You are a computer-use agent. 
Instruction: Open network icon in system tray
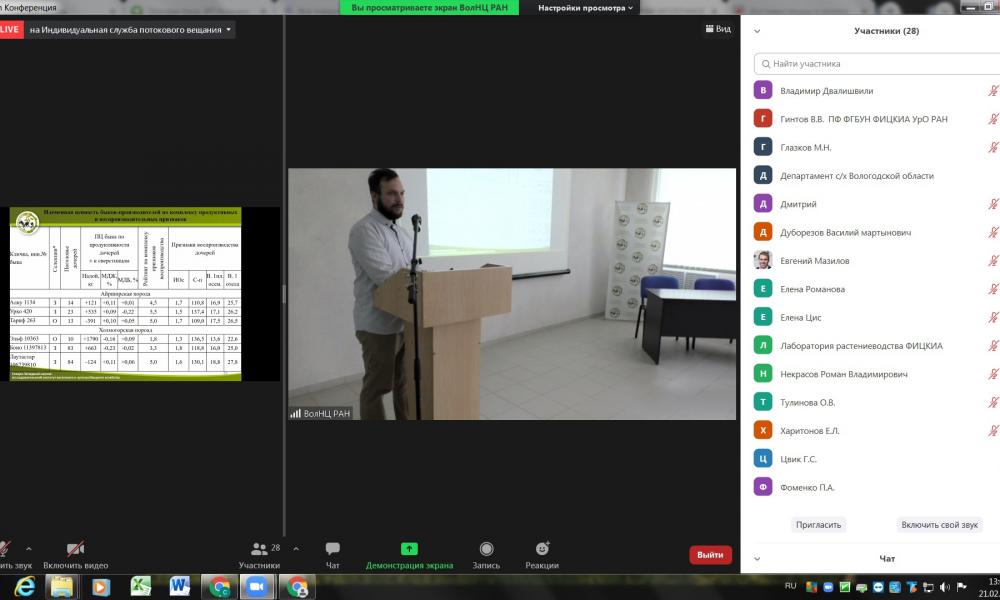(928, 587)
